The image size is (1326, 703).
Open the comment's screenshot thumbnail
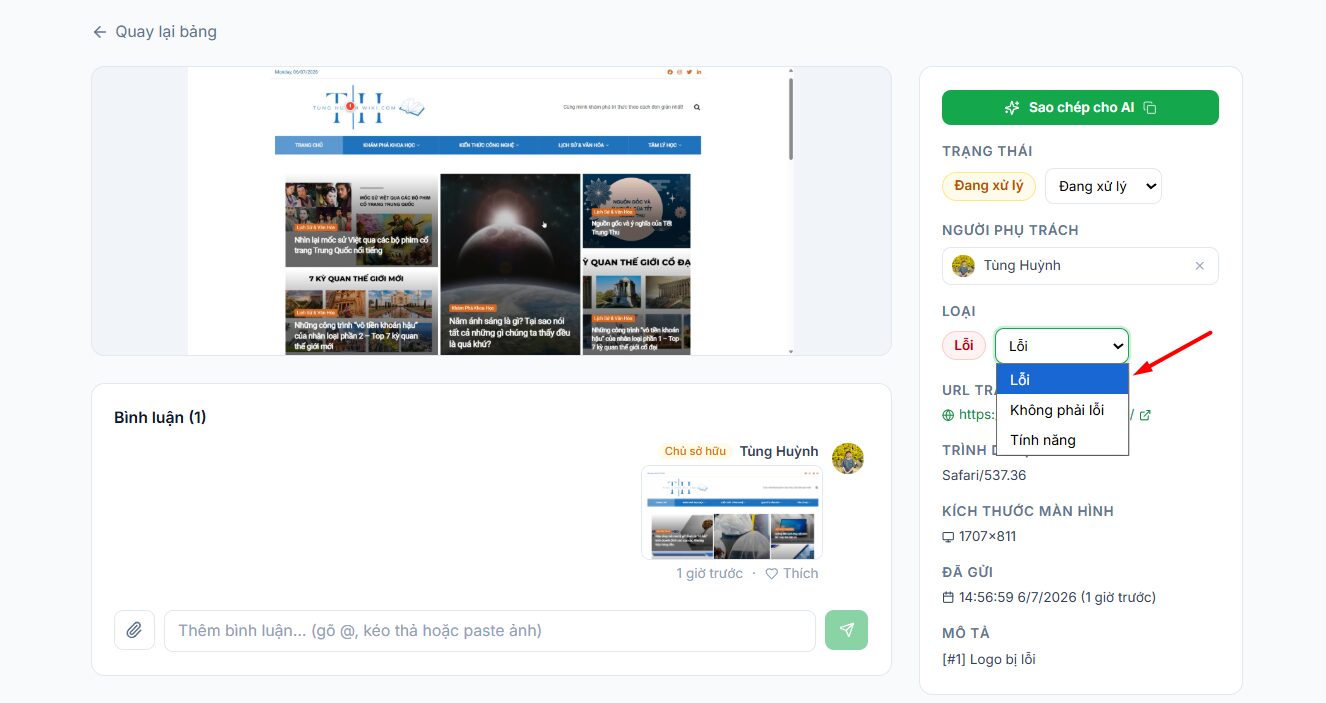732,512
